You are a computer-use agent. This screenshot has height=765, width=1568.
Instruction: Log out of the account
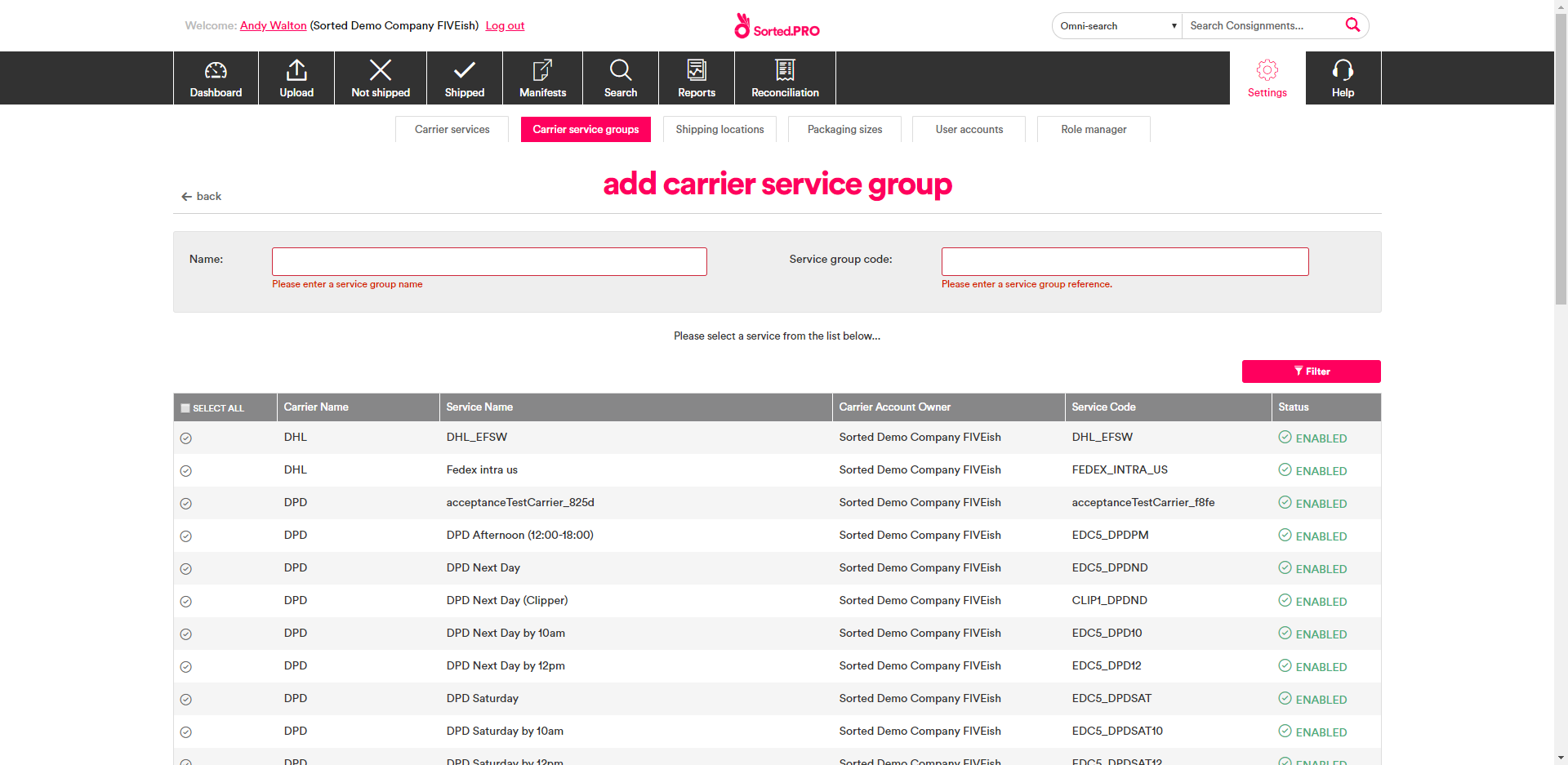click(x=504, y=25)
